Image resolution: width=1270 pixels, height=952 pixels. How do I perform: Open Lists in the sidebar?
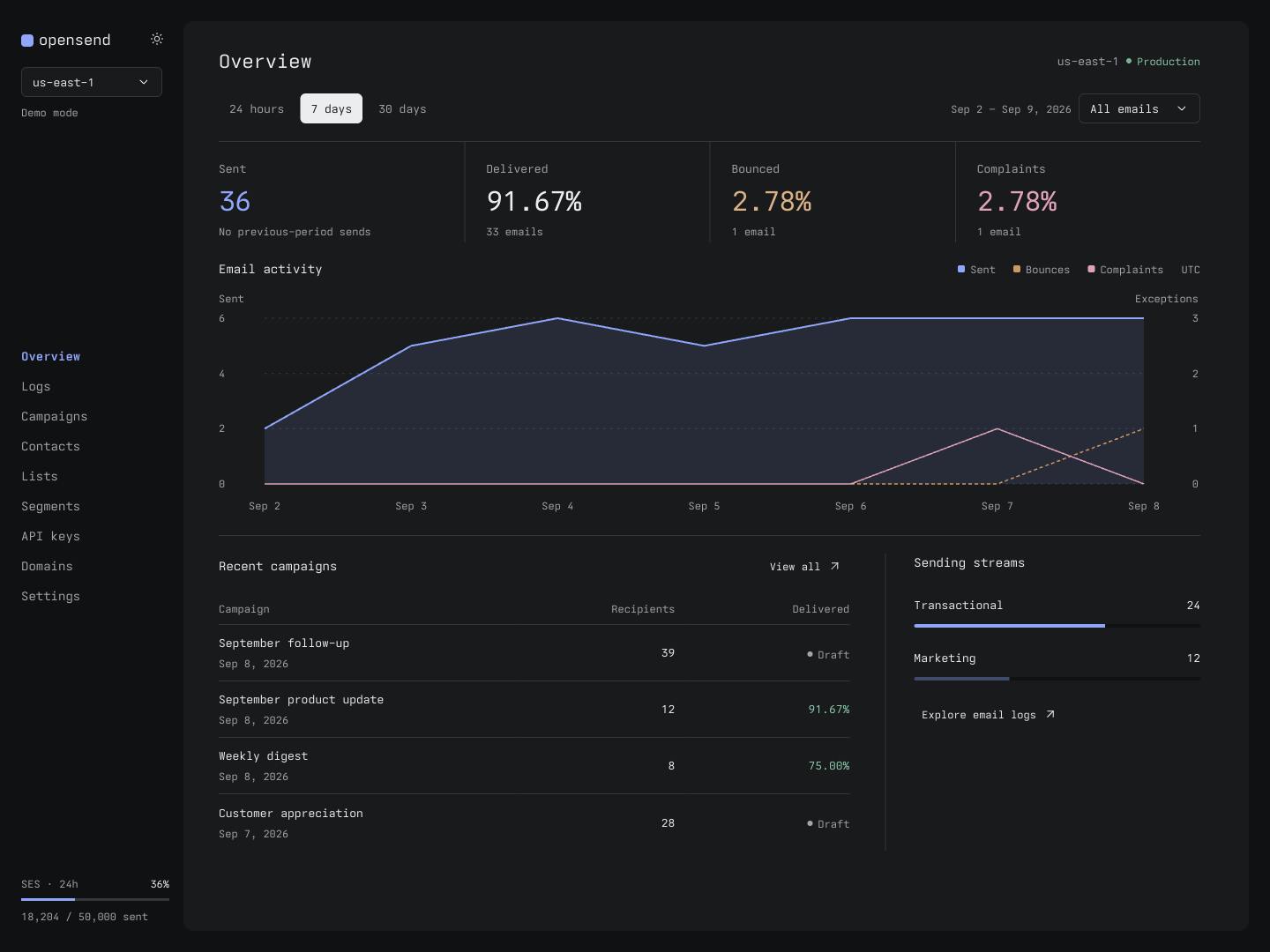pos(39,476)
